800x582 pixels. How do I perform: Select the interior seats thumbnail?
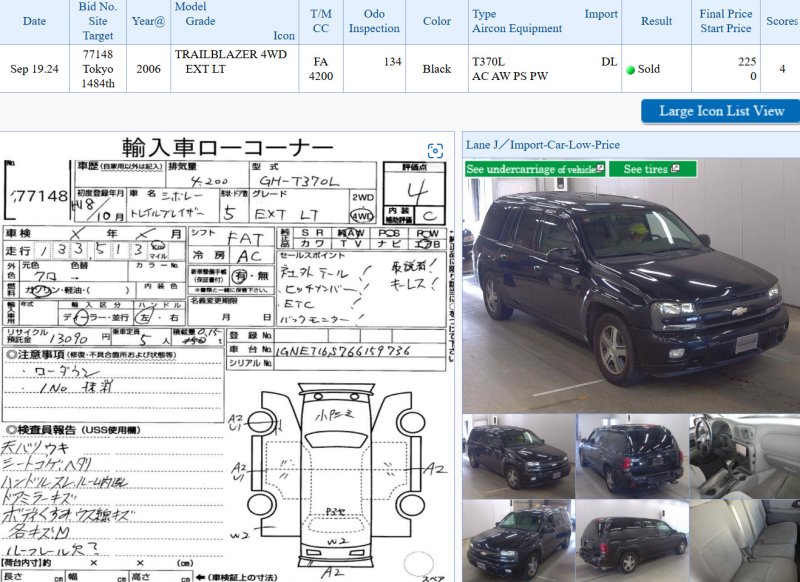pyautogui.click(x=743, y=540)
